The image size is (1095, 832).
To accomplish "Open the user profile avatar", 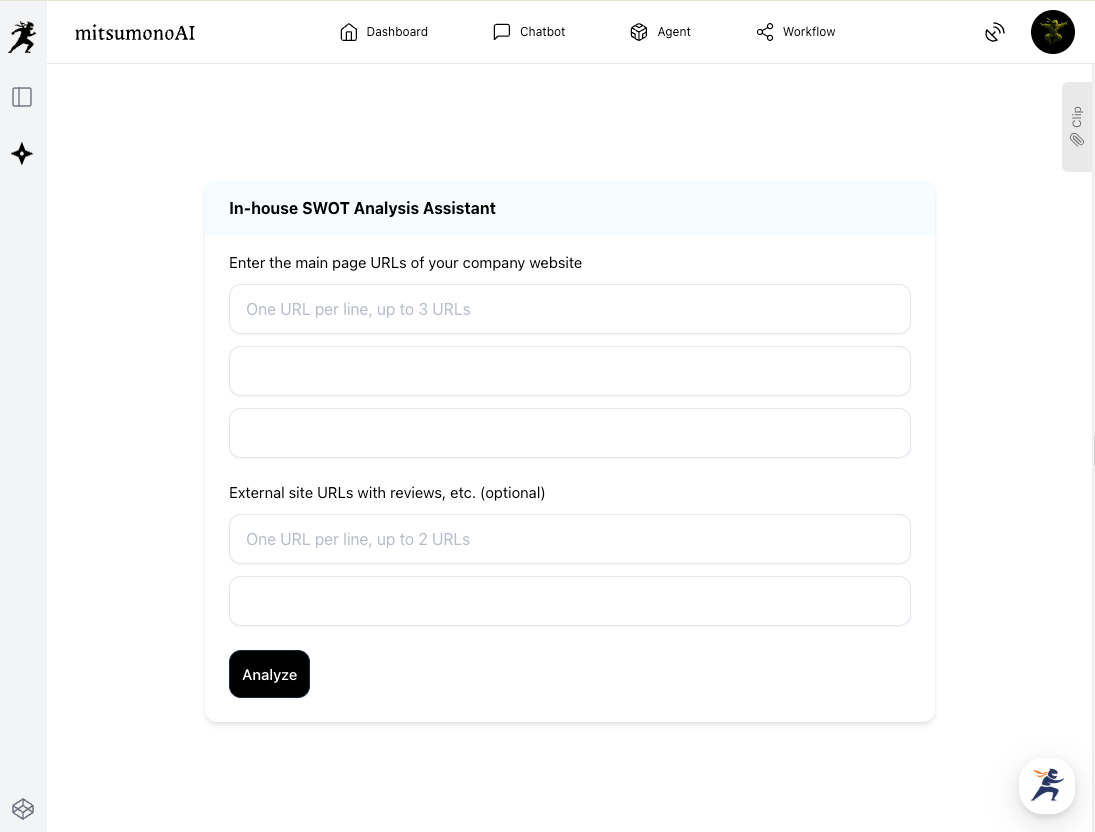I will [x=1052, y=32].
